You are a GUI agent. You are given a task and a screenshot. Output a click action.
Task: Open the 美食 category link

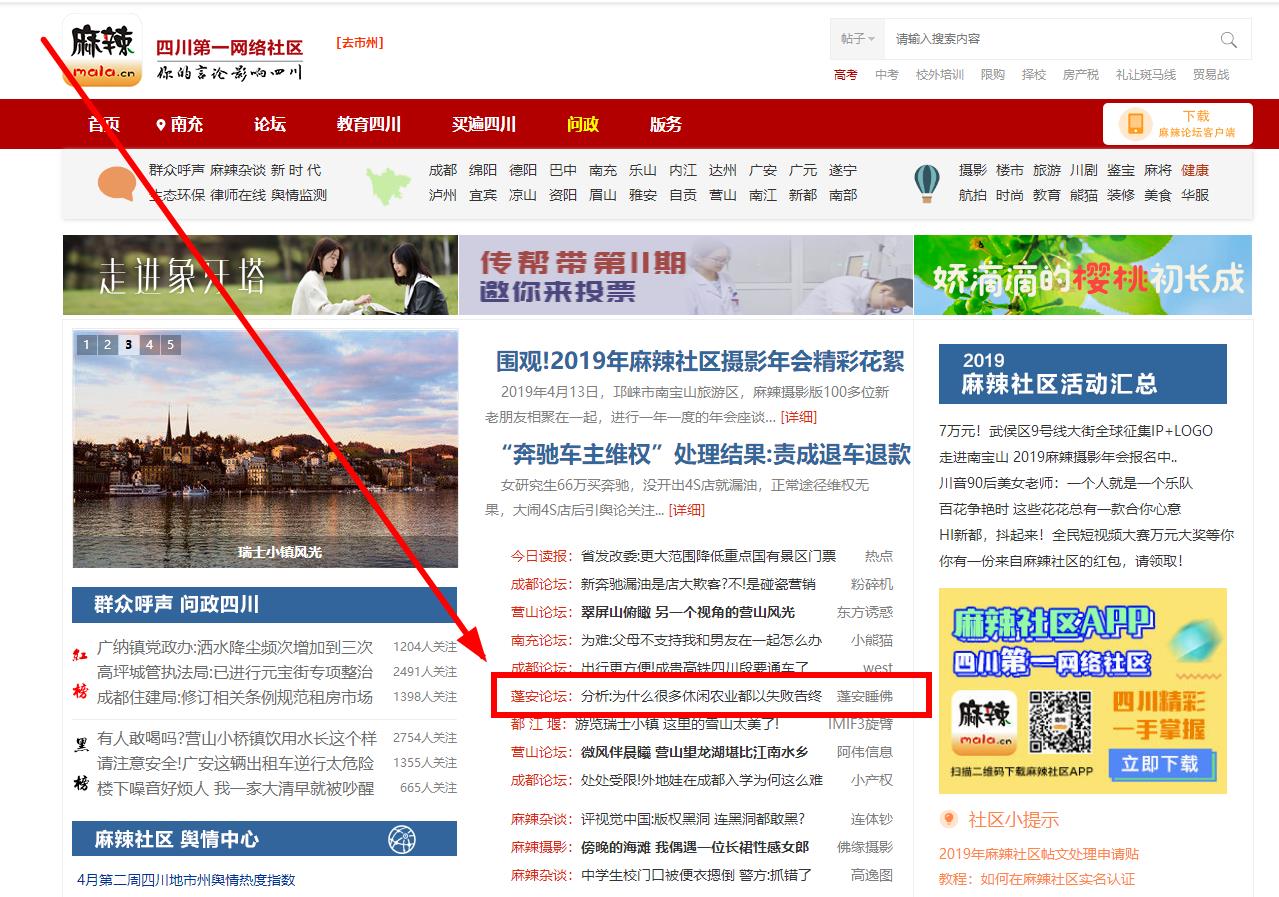point(1158,195)
